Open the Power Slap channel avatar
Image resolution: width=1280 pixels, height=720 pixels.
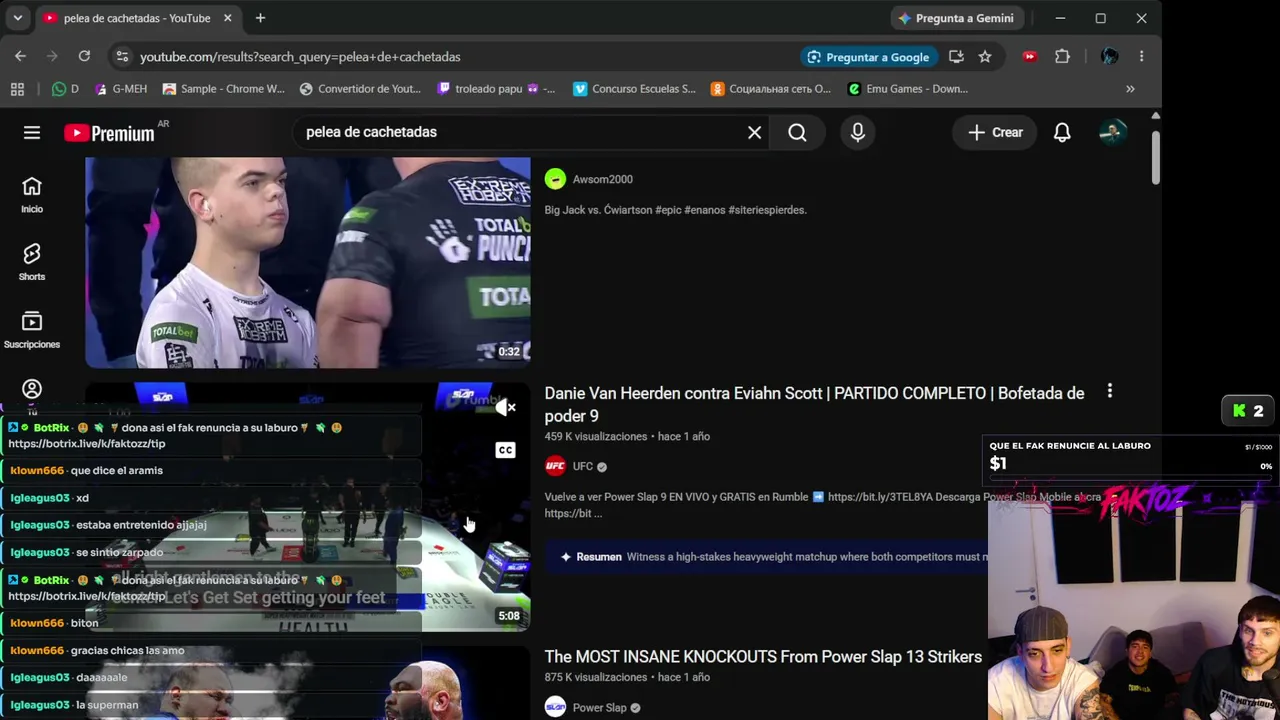tap(555, 707)
